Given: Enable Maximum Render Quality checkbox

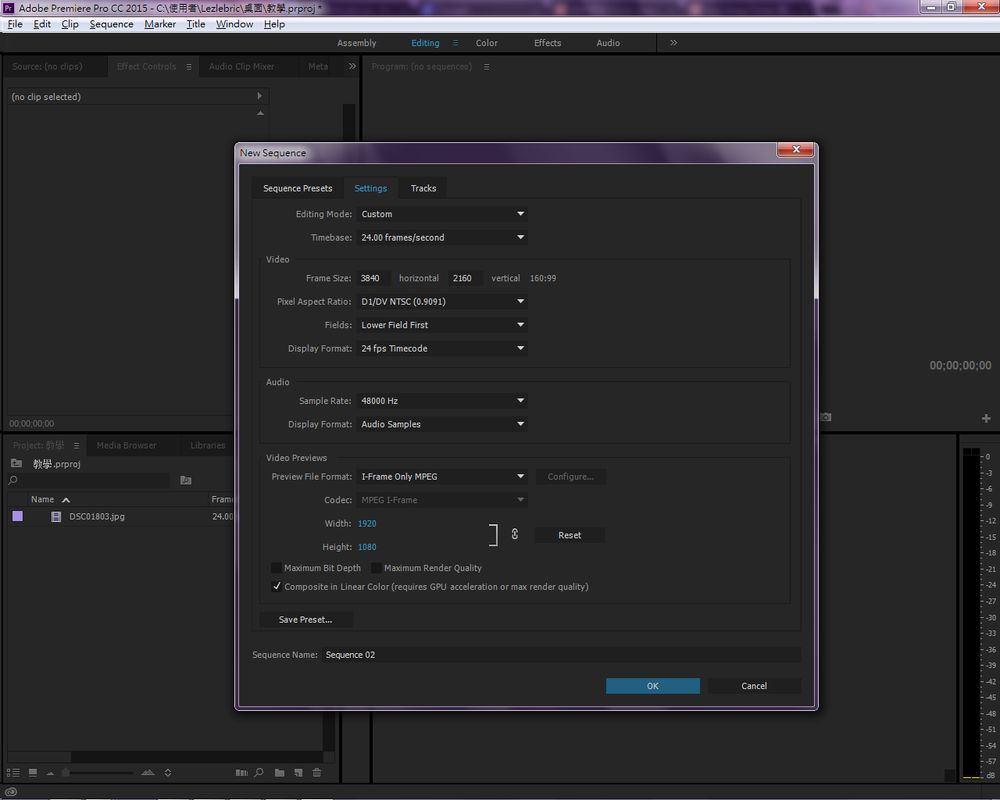Looking at the screenshot, I should 376,568.
